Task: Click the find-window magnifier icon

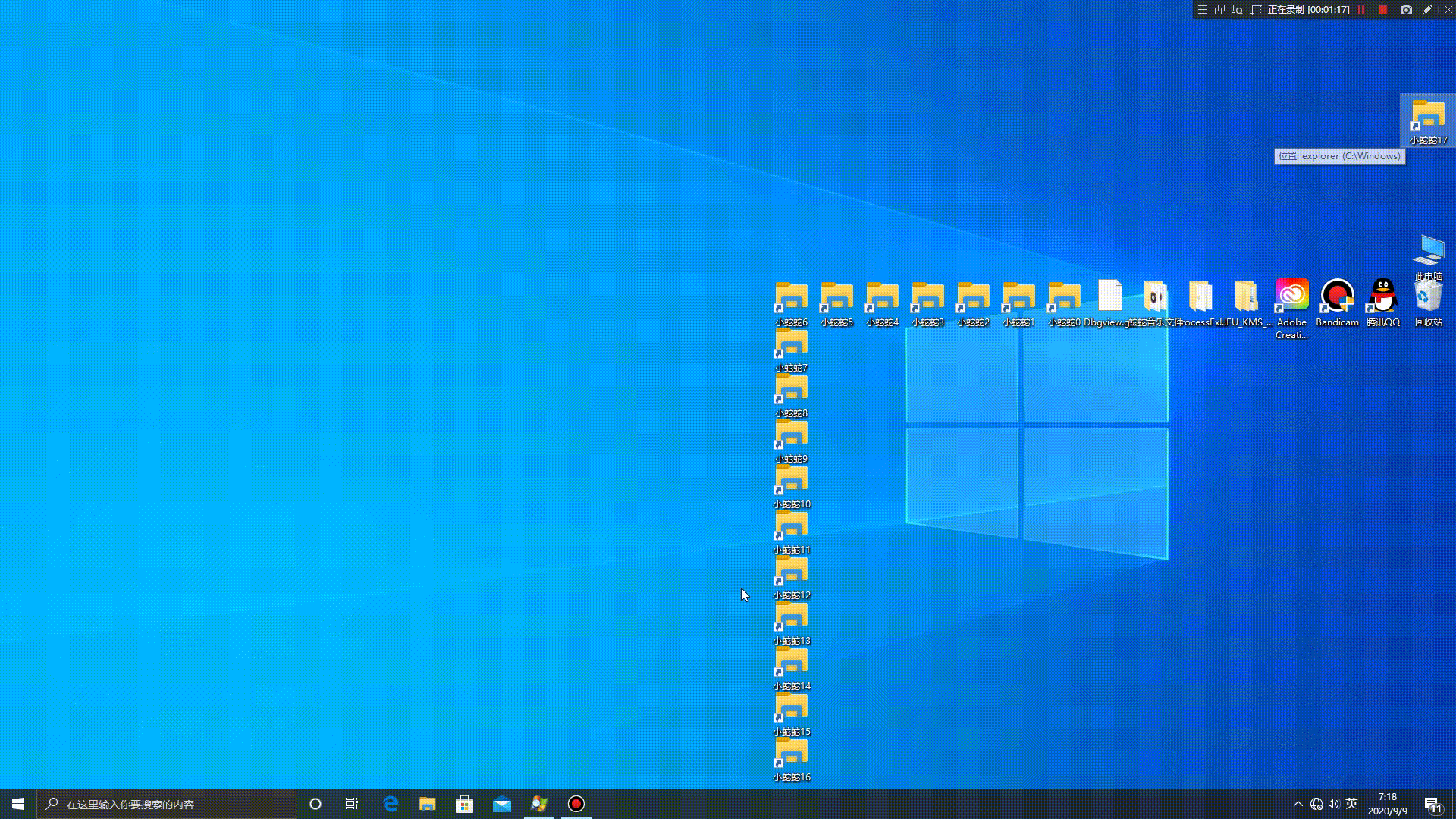Action: click(x=1238, y=10)
